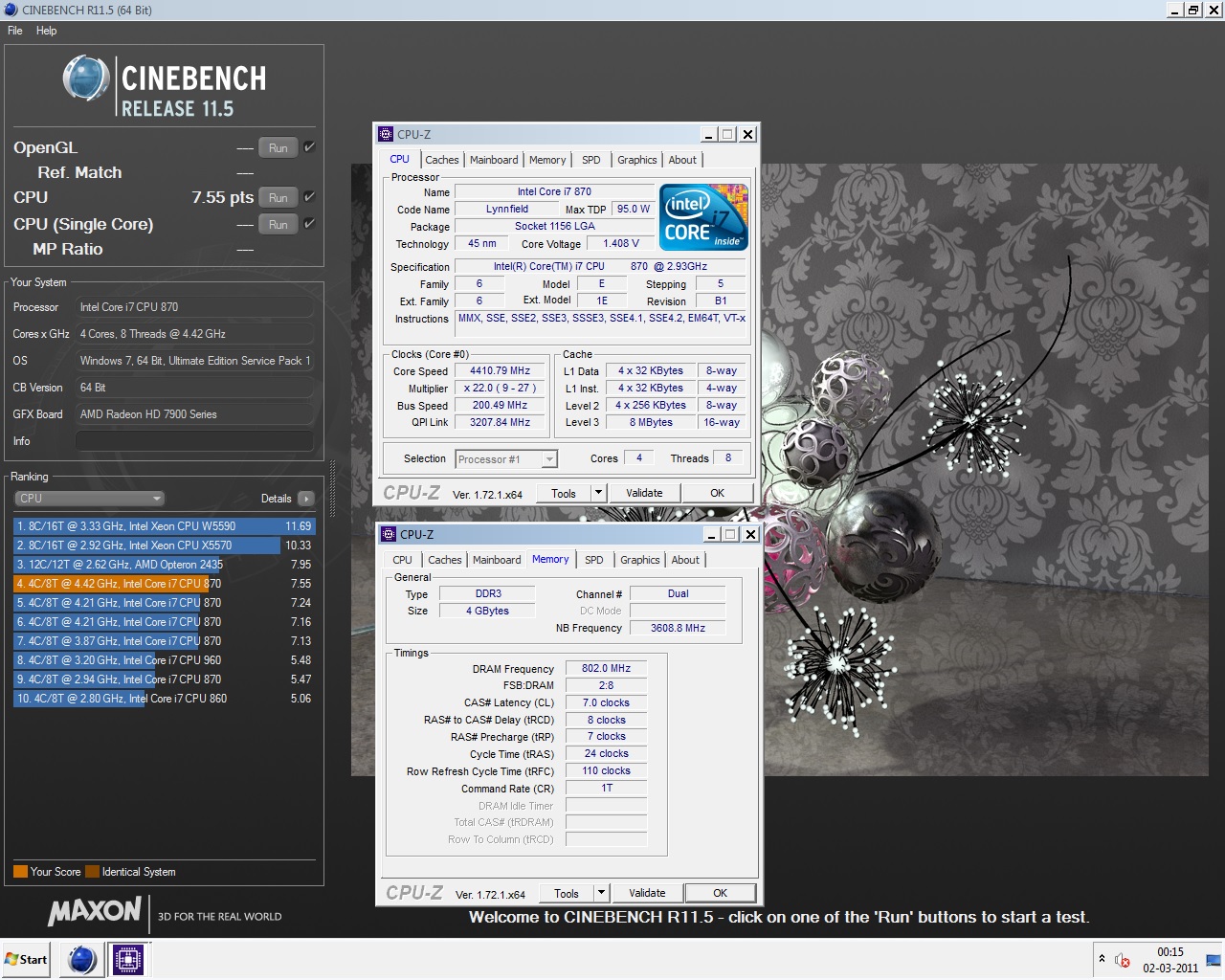Switch to Mainboard tab in upper CPU-Z window
This screenshot has width=1225, height=980.
494,160
